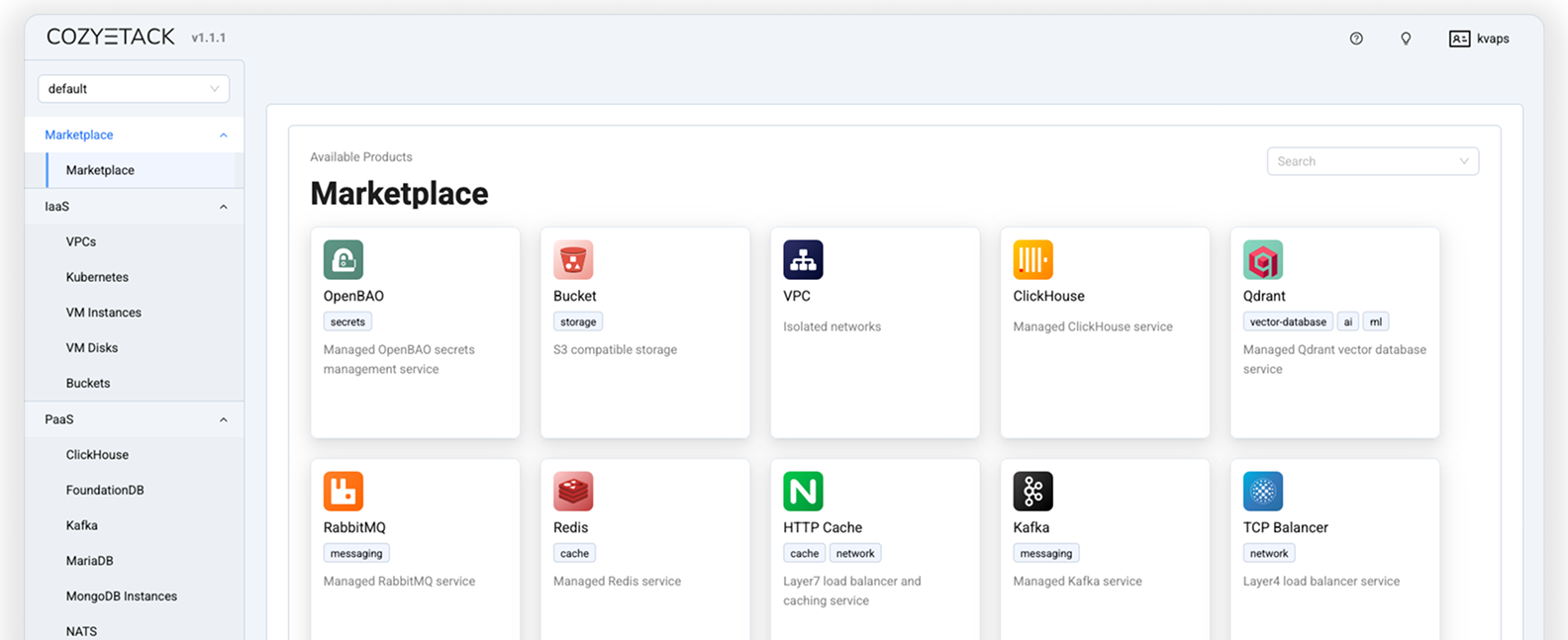Collapse the PaaS section chevron

[x=224, y=420]
